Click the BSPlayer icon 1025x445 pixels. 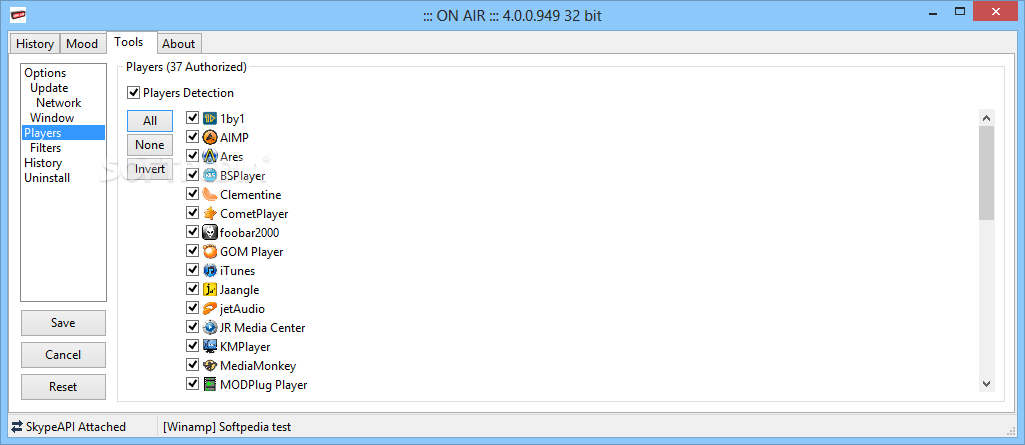(210, 175)
